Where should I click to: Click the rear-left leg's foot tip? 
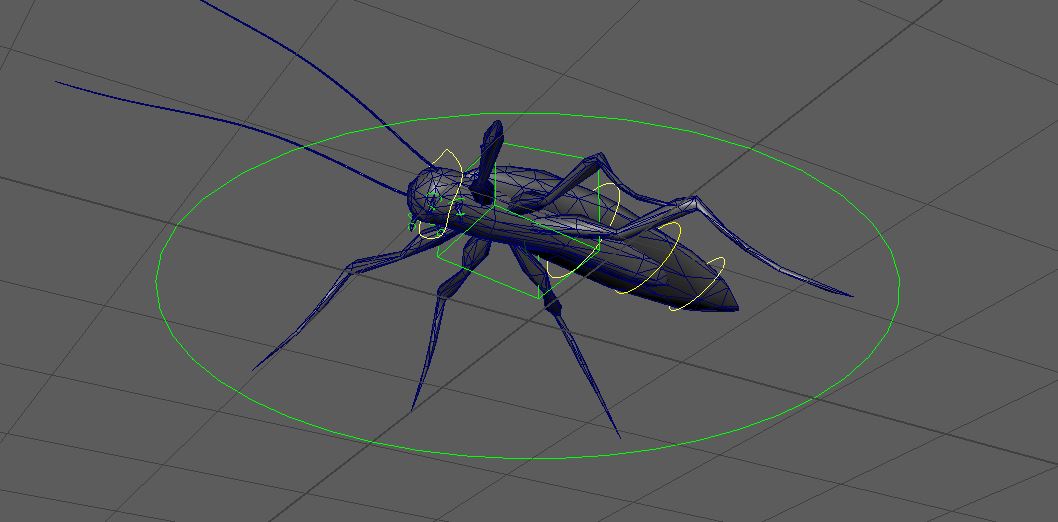click(x=618, y=435)
